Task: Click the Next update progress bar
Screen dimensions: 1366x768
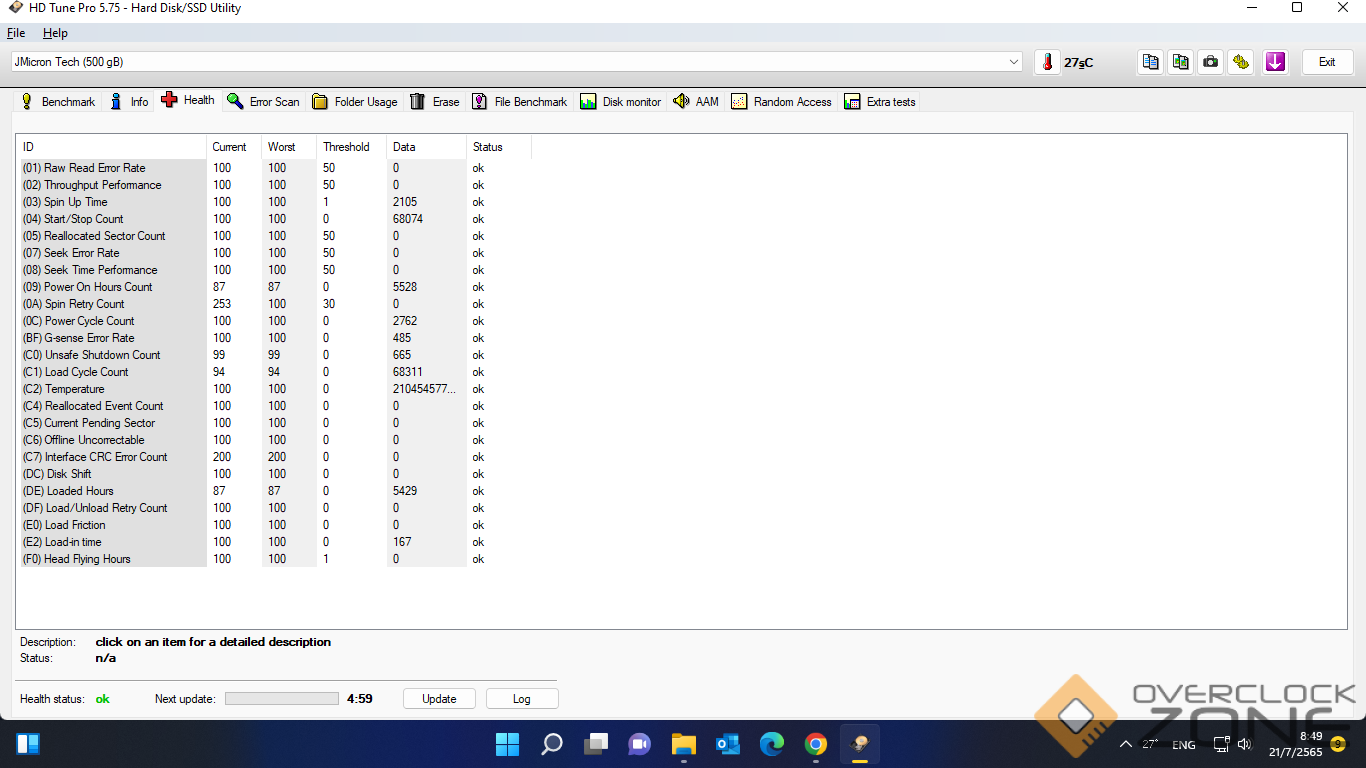Action: [x=282, y=699]
